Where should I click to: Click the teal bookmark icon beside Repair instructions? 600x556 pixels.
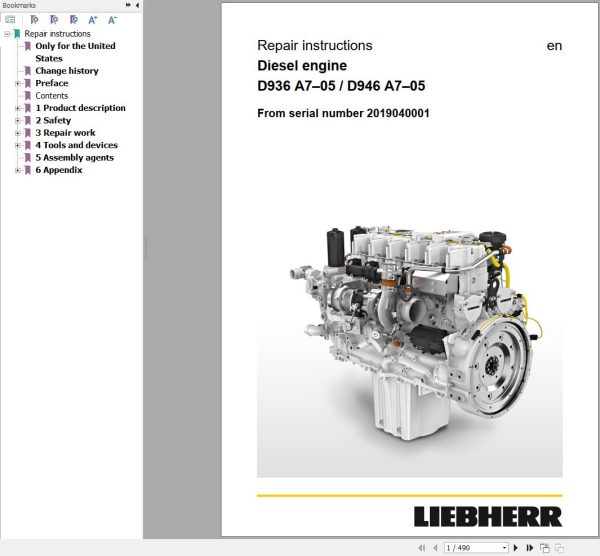(x=17, y=34)
